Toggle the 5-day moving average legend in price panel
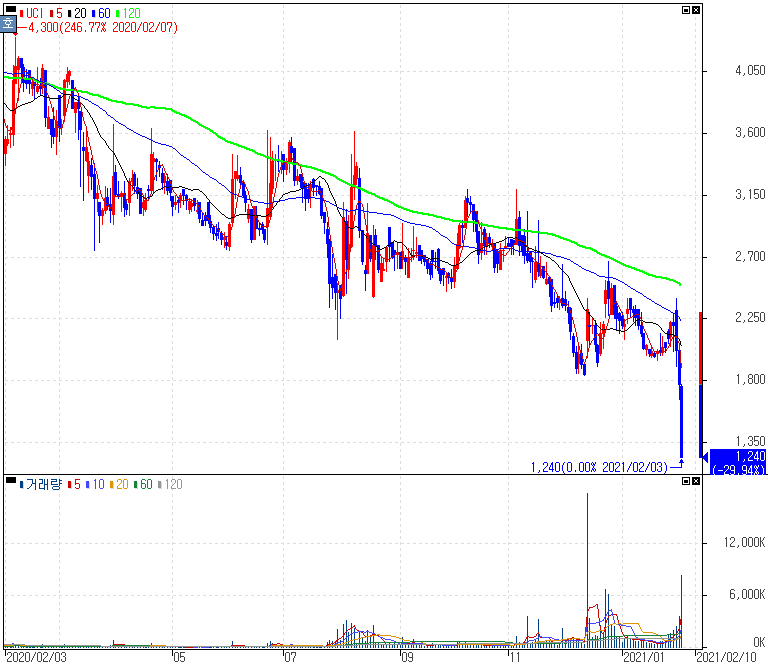The height and width of the screenshot is (664, 768). click(x=56, y=13)
